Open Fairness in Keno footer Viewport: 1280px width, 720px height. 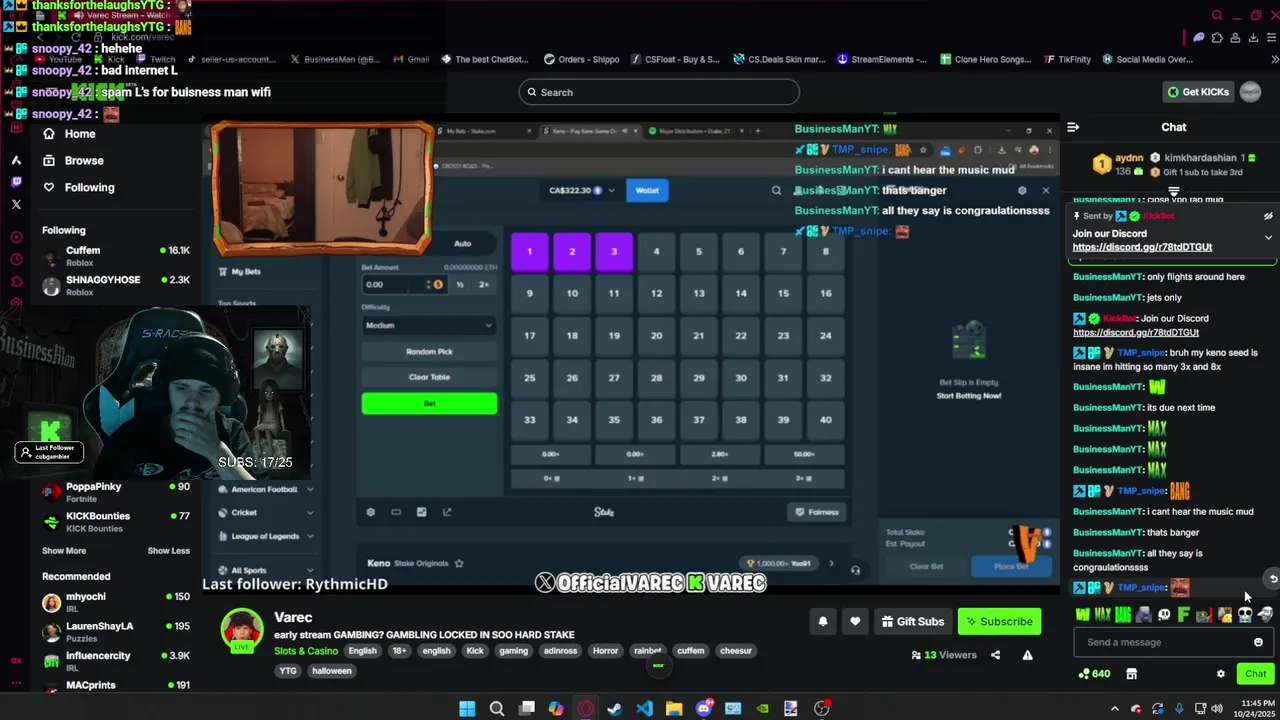(x=817, y=512)
